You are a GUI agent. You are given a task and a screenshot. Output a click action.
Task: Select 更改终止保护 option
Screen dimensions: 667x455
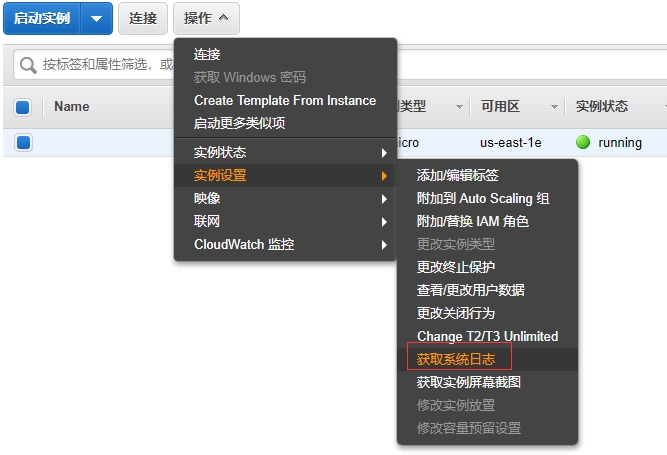tap(455, 267)
